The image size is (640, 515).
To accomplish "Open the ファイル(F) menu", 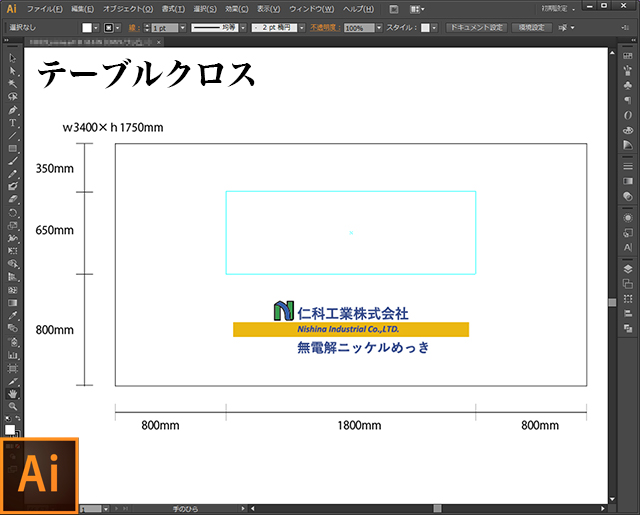I will coord(44,9).
